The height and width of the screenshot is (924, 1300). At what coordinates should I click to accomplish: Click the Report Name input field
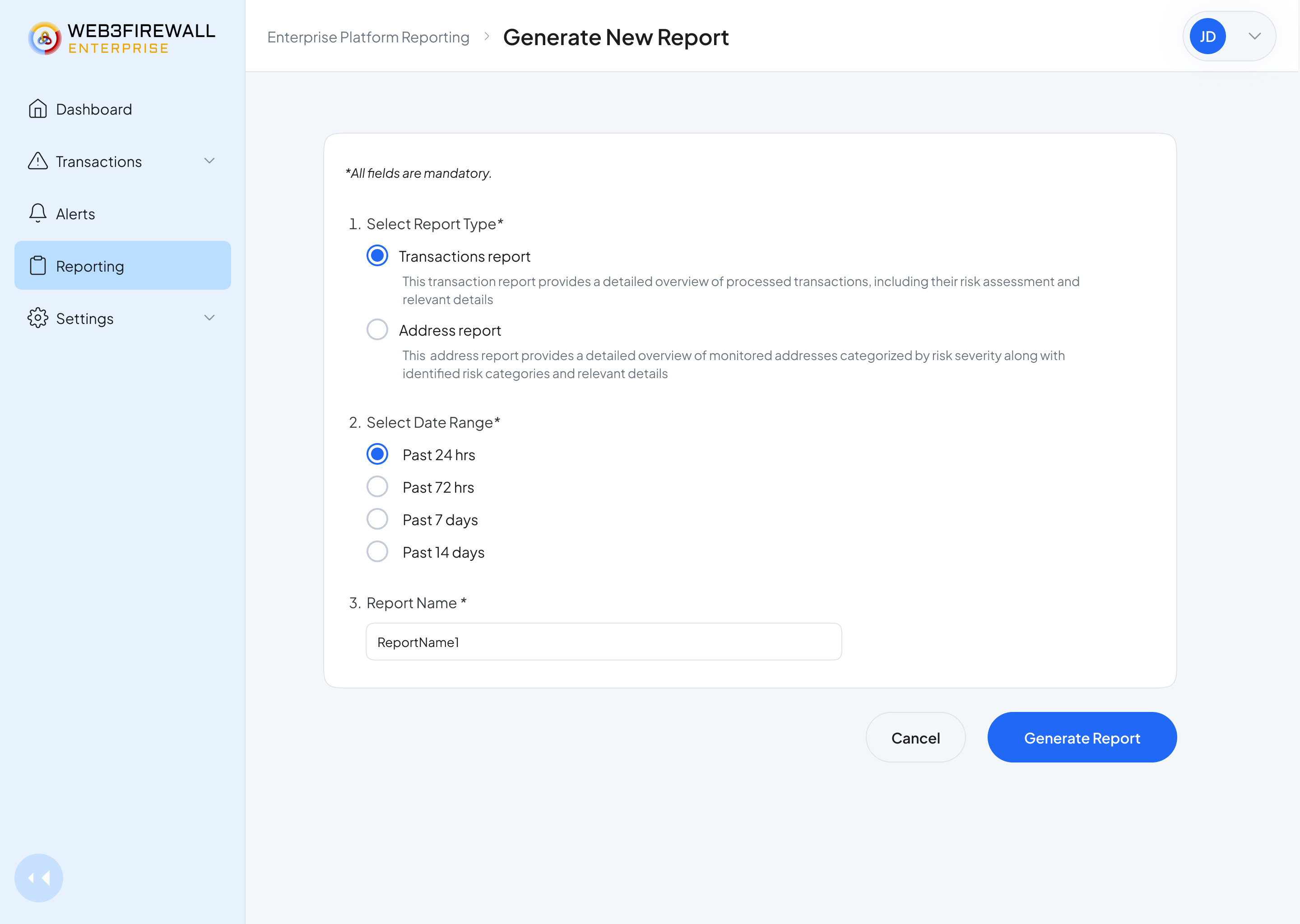pyautogui.click(x=604, y=642)
